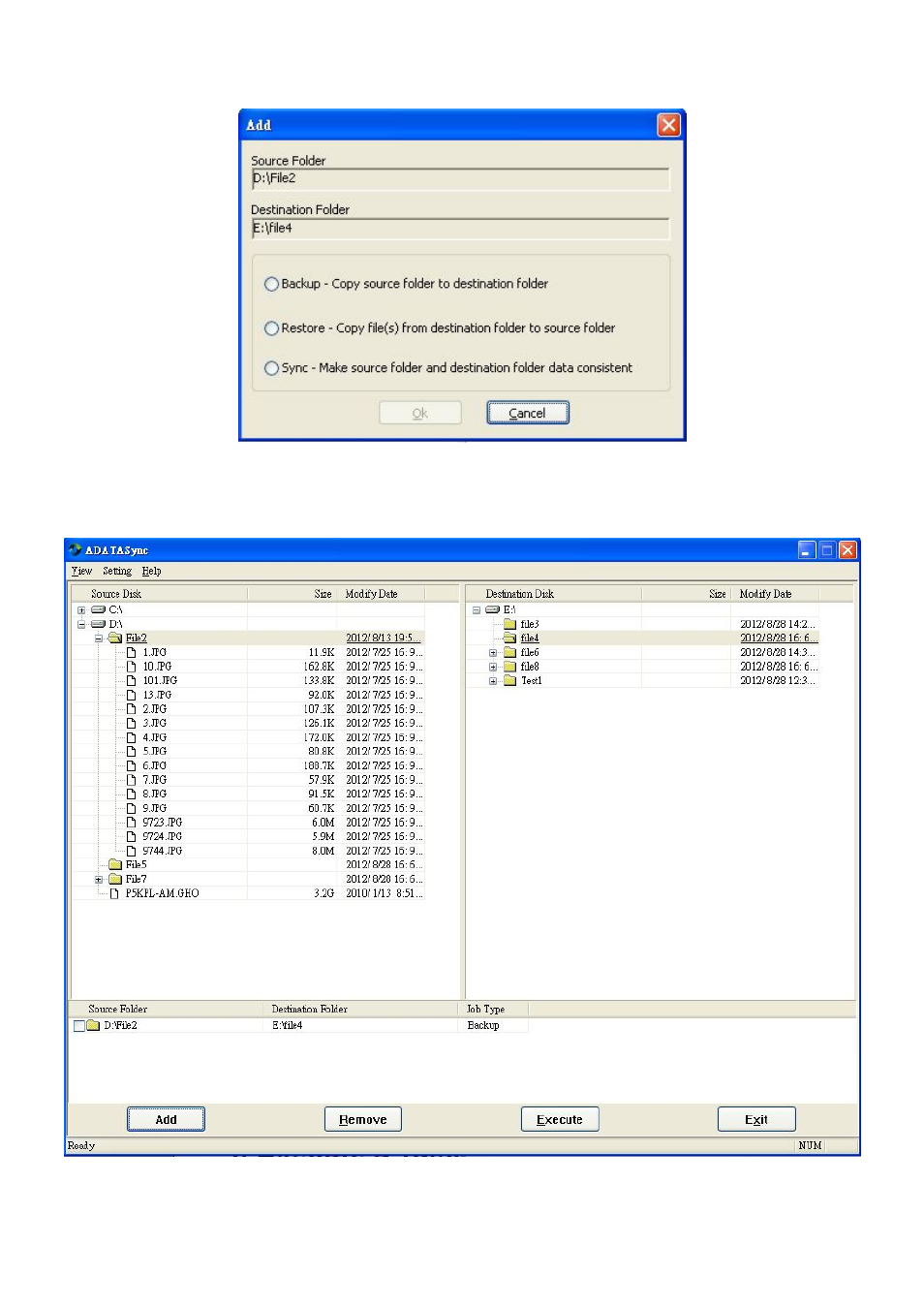Click destination pane Size column header
The height and width of the screenshot is (1308, 924).
pos(686,594)
